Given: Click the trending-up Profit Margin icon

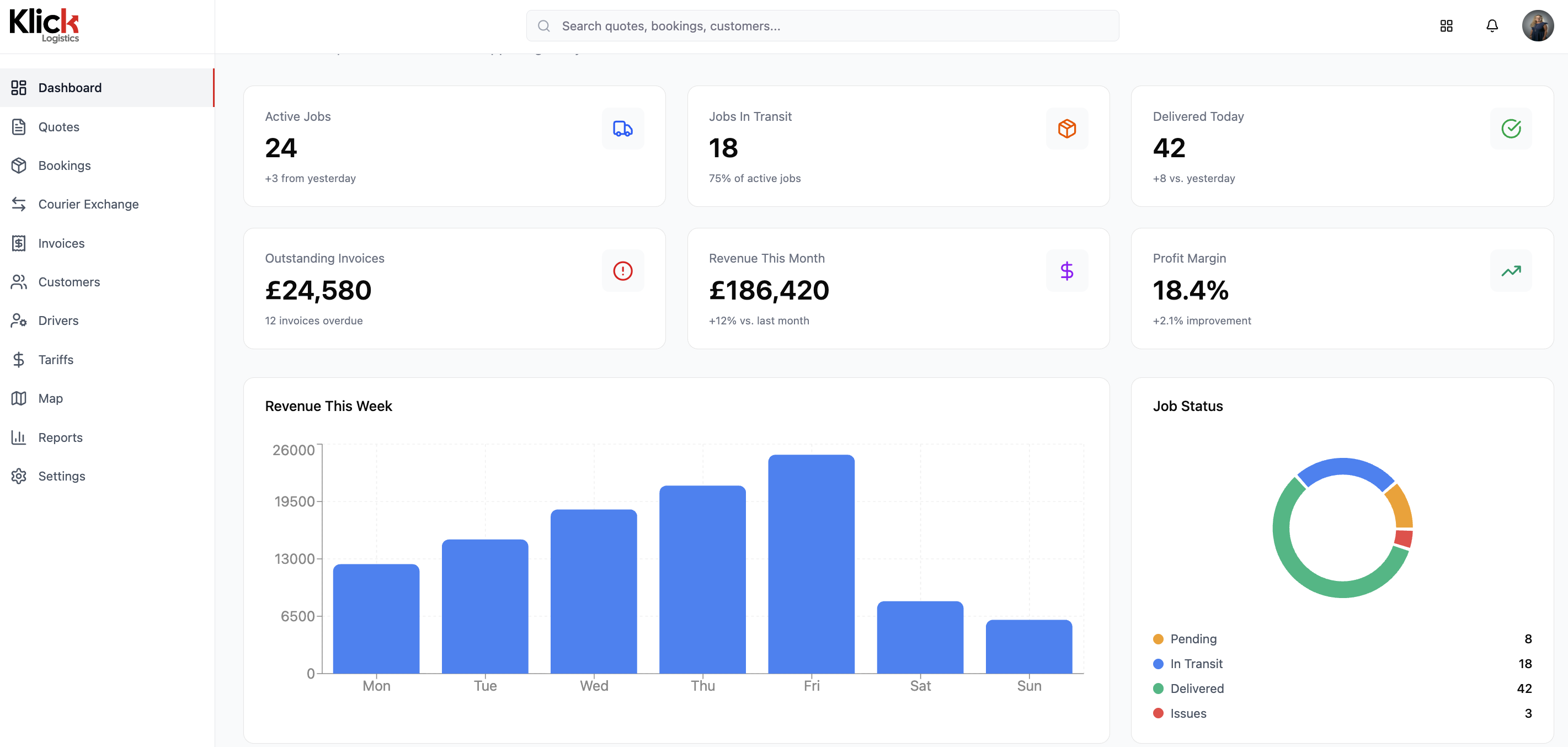Looking at the screenshot, I should point(1511,270).
